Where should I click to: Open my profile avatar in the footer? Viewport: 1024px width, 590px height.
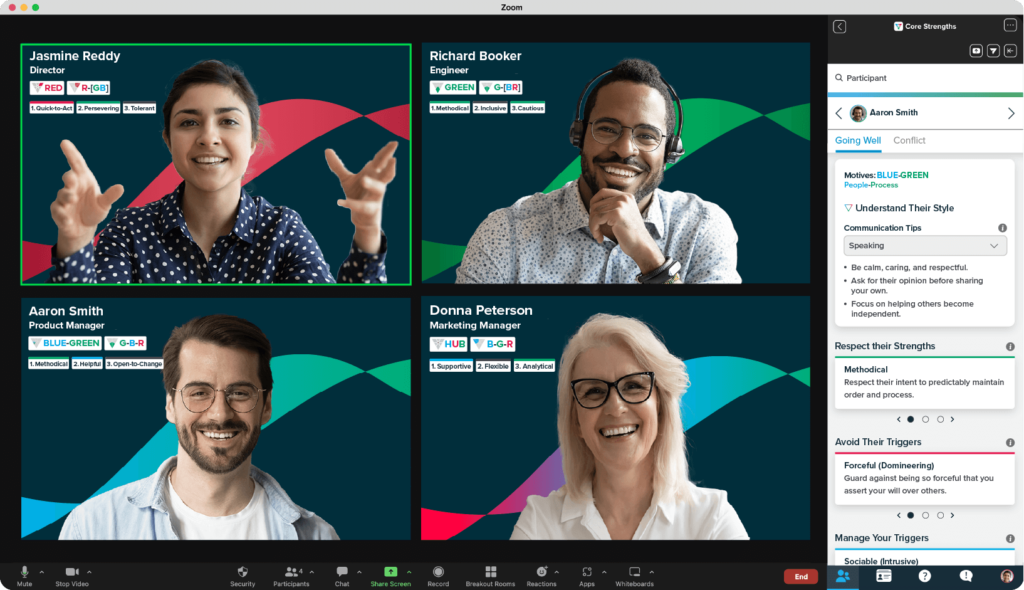coord(1007,576)
